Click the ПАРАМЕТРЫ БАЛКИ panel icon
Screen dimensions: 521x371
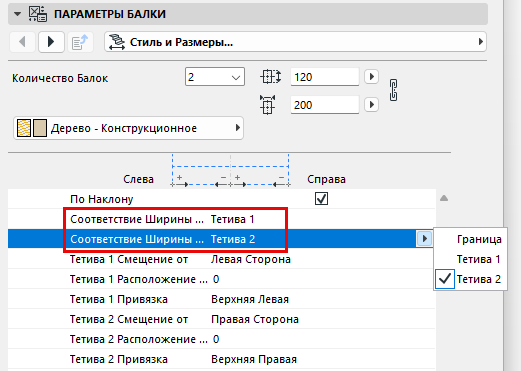pos(38,14)
